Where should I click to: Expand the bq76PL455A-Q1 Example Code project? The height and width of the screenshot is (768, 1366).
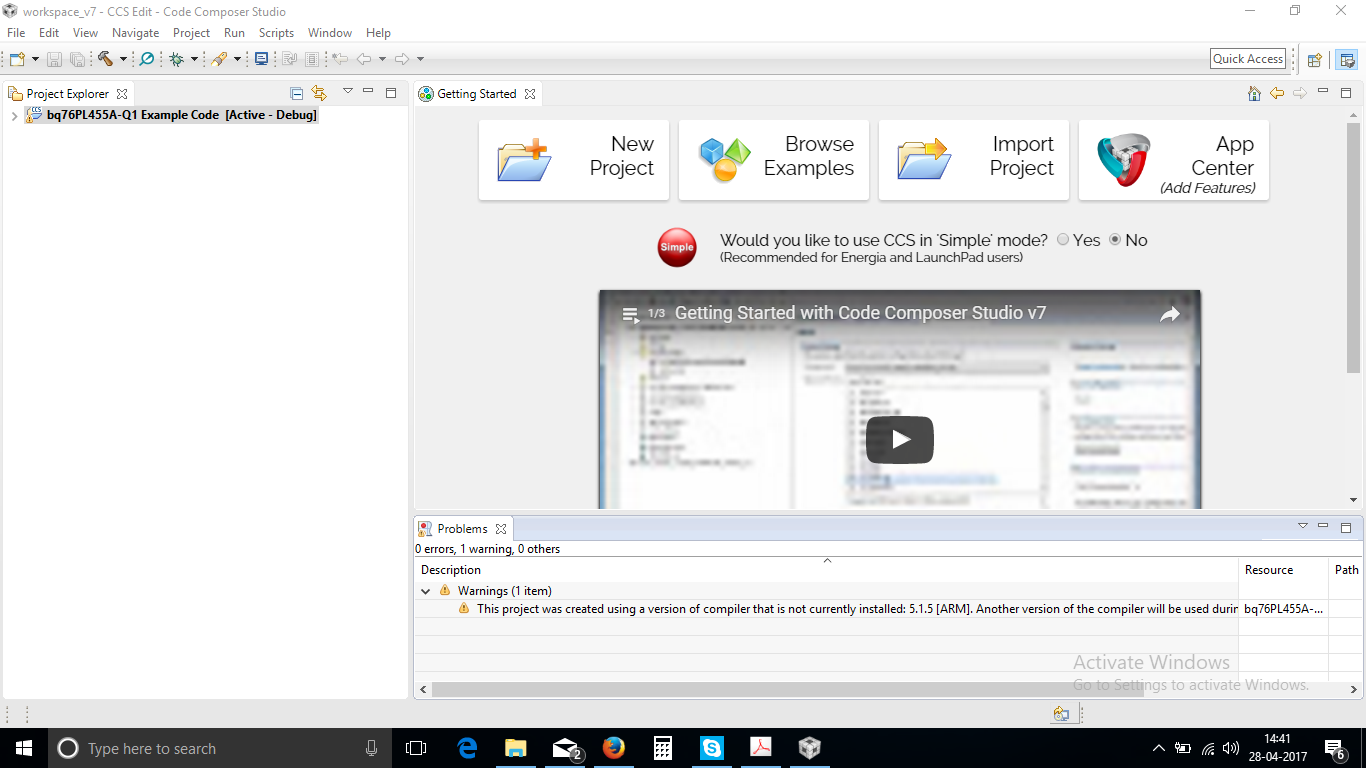tap(13, 115)
